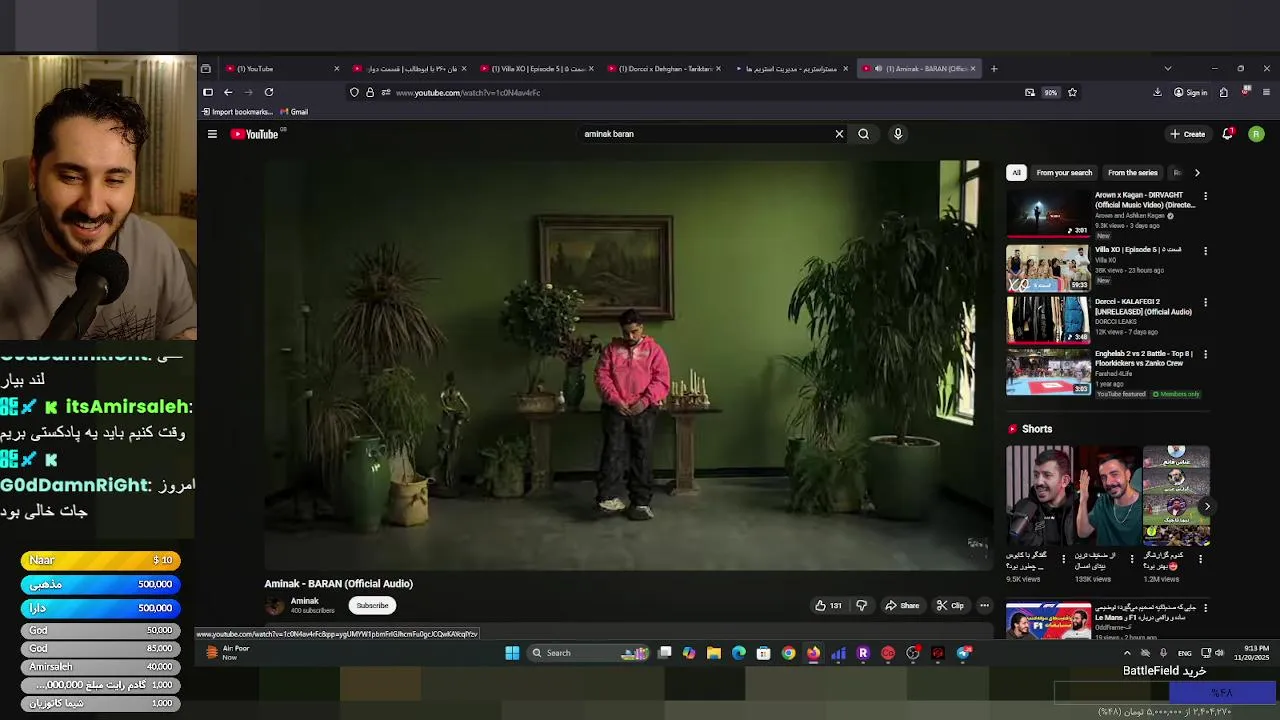
Task: Focus the 'aminak baran' search box
Action: 705,134
